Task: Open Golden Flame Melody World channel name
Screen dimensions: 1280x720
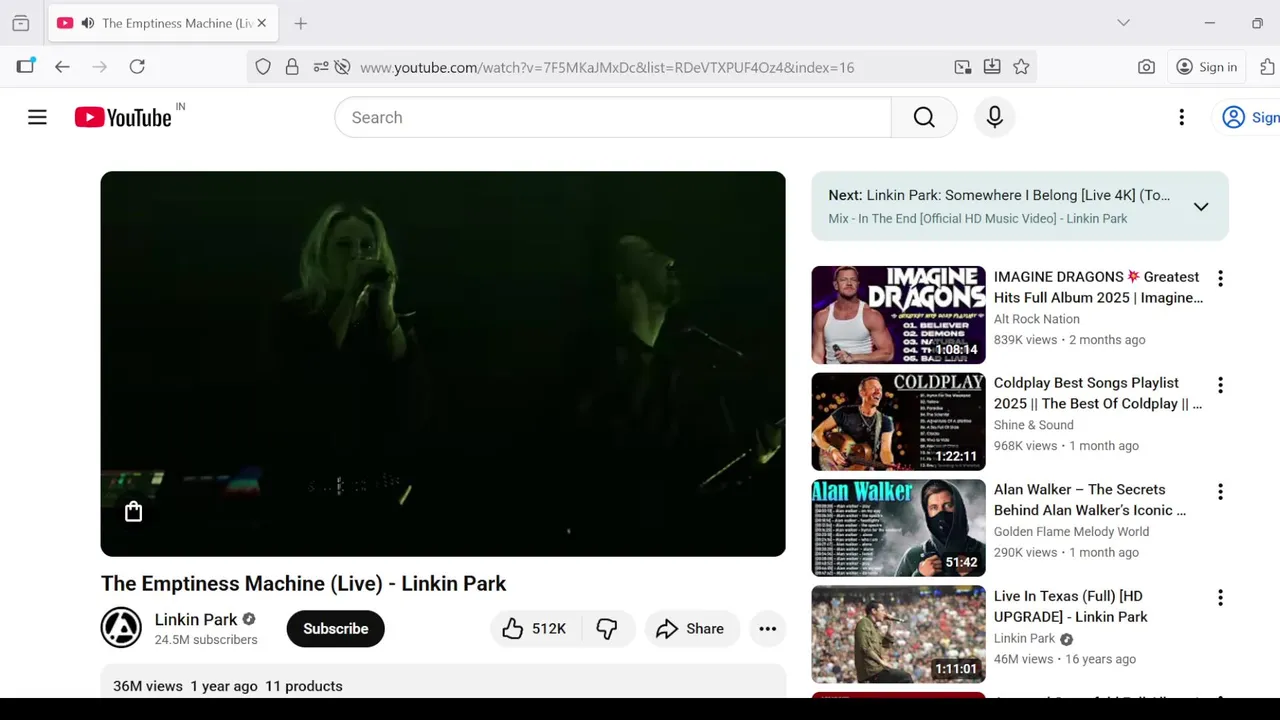Action: click(1071, 532)
